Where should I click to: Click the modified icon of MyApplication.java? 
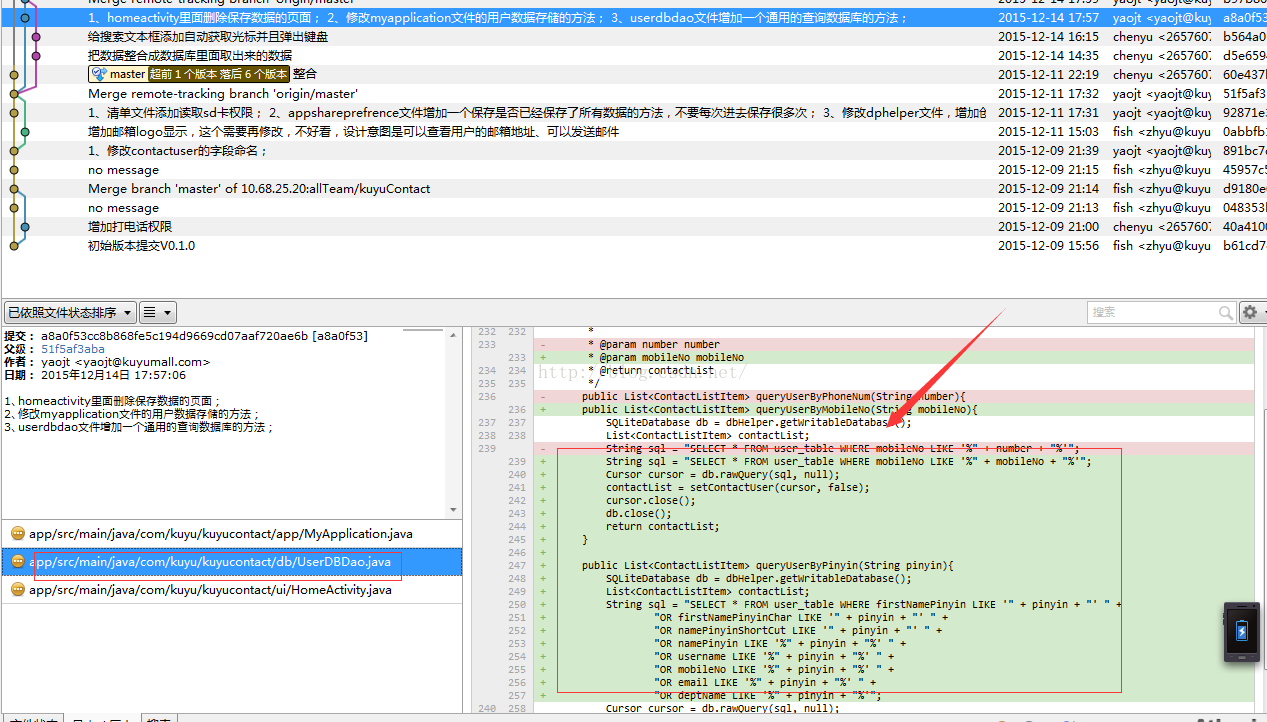tap(17, 534)
